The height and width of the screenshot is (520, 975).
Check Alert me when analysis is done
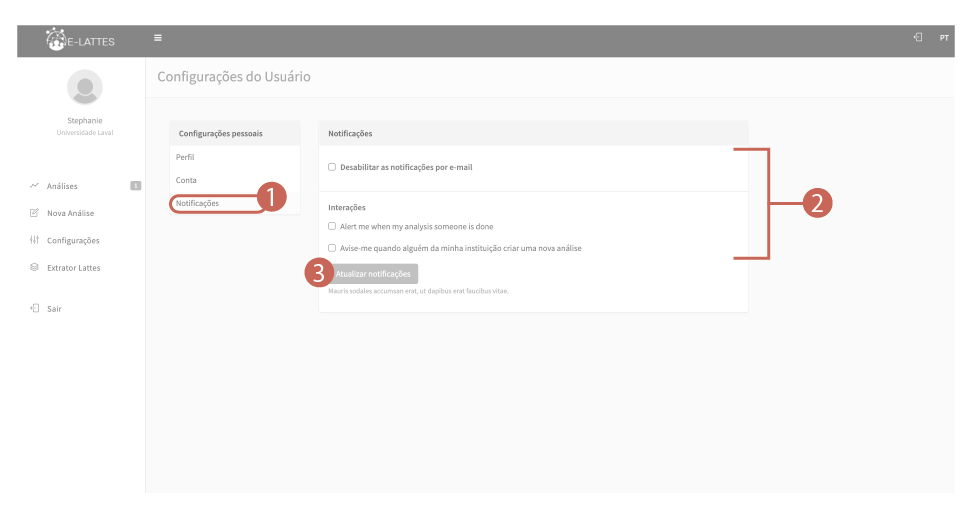click(332, 227)
